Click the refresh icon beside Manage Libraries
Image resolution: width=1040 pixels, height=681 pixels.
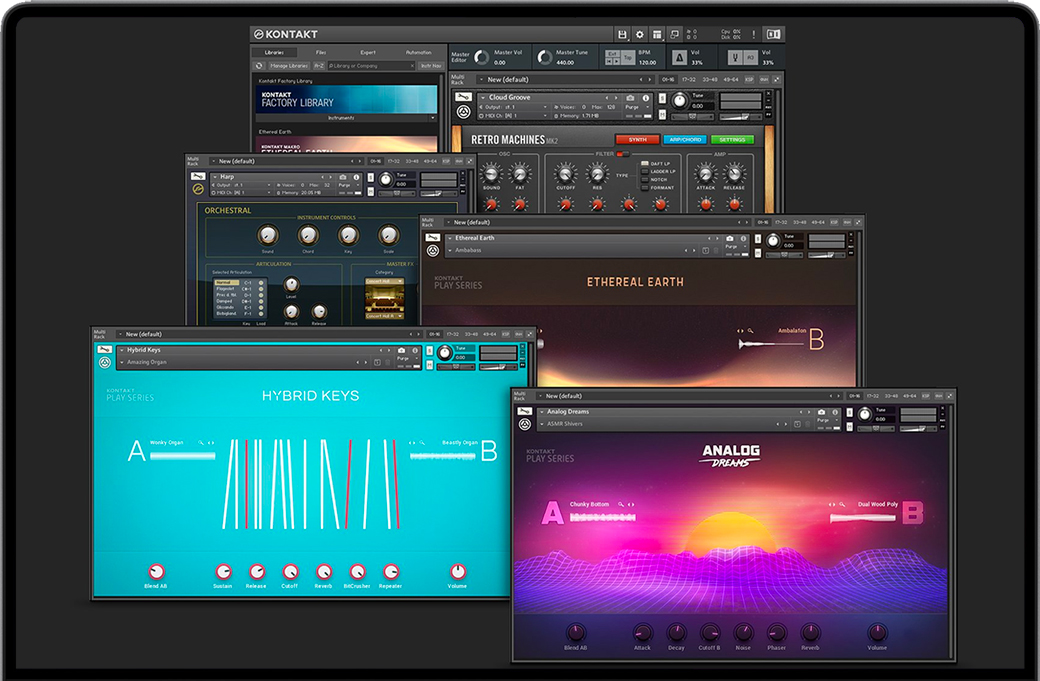259,66
